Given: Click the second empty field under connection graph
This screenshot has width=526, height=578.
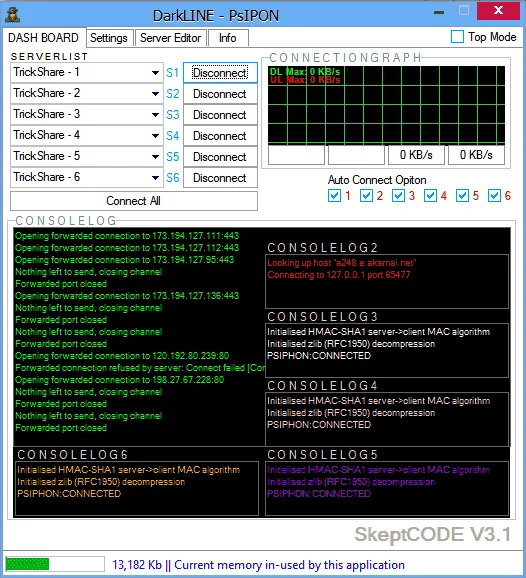Looking at the screenshot, I should point(356,155).
